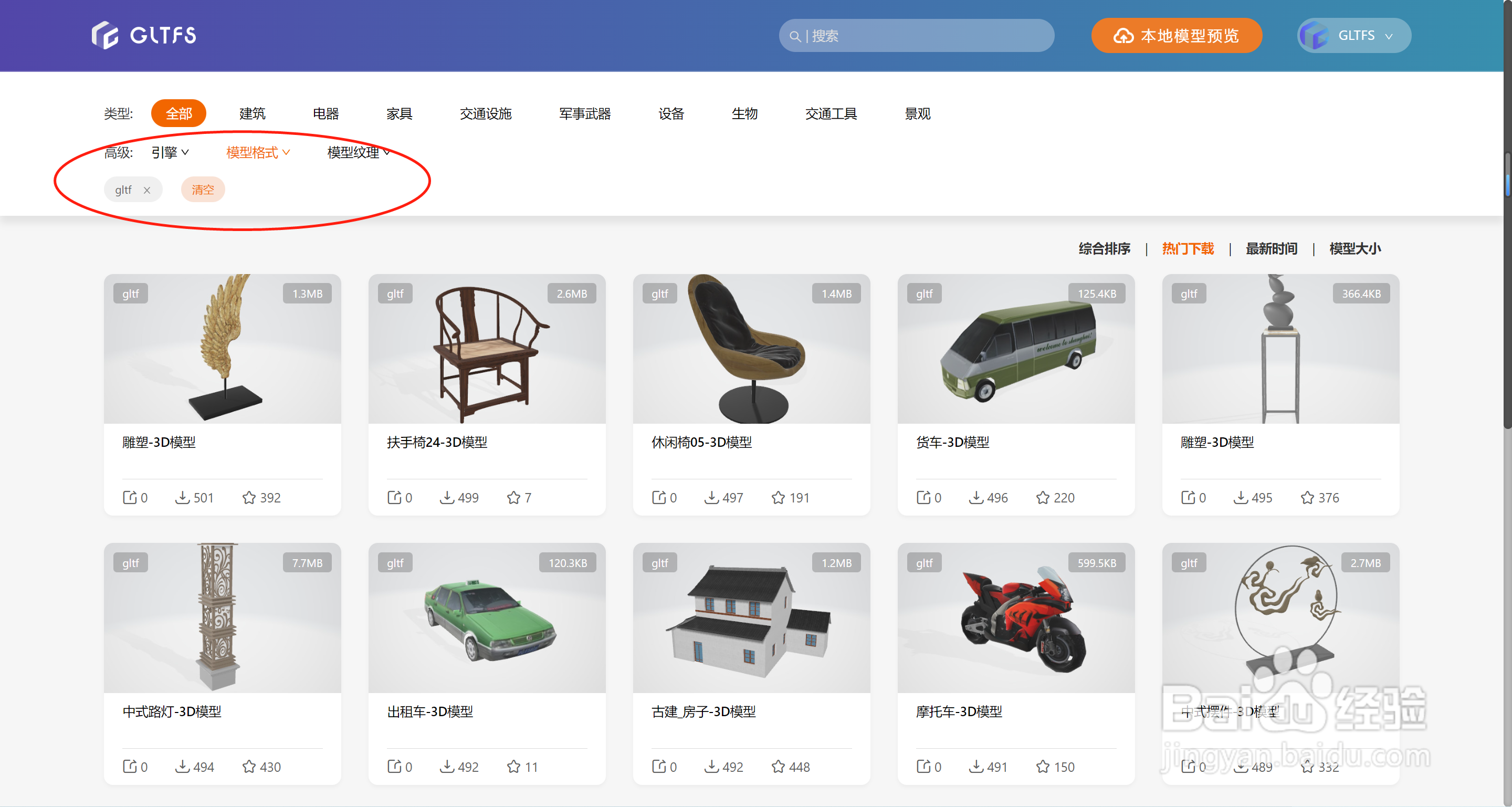Switch to the 家具 category tab
Screen dimensions: 1512x807
(399, 113)
